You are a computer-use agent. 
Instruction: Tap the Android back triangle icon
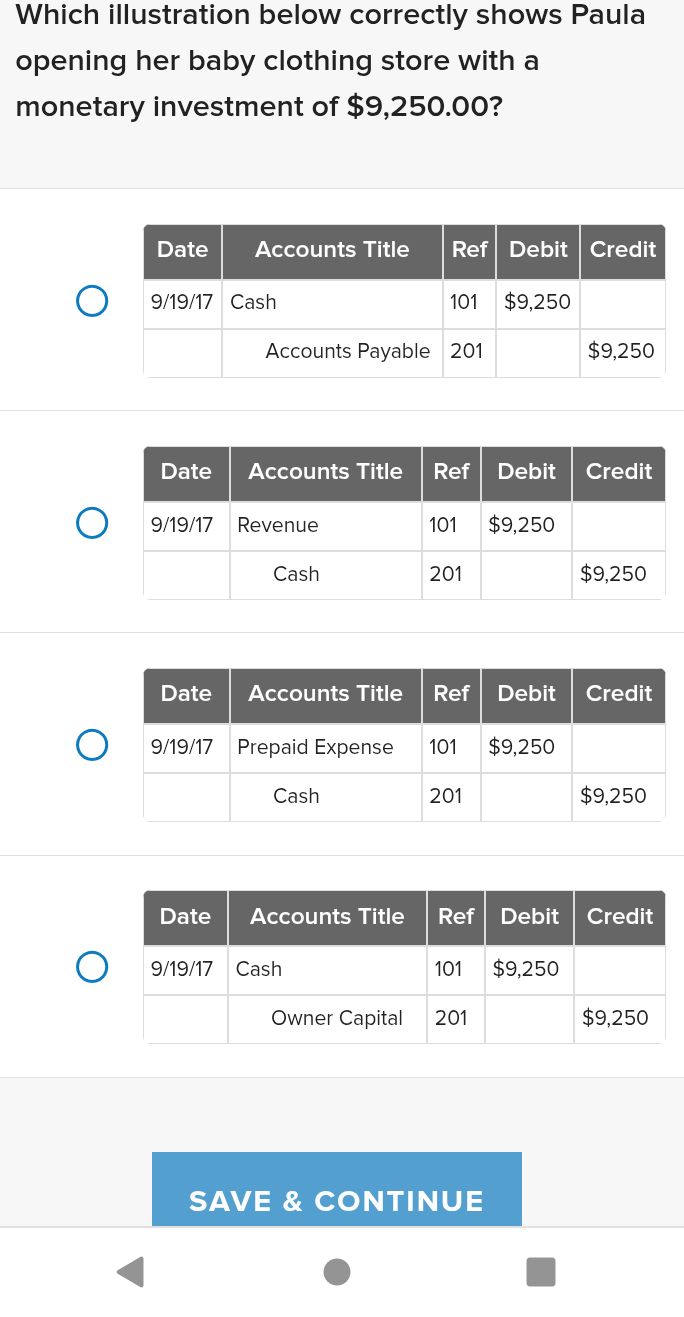[x=131, y=1271]
